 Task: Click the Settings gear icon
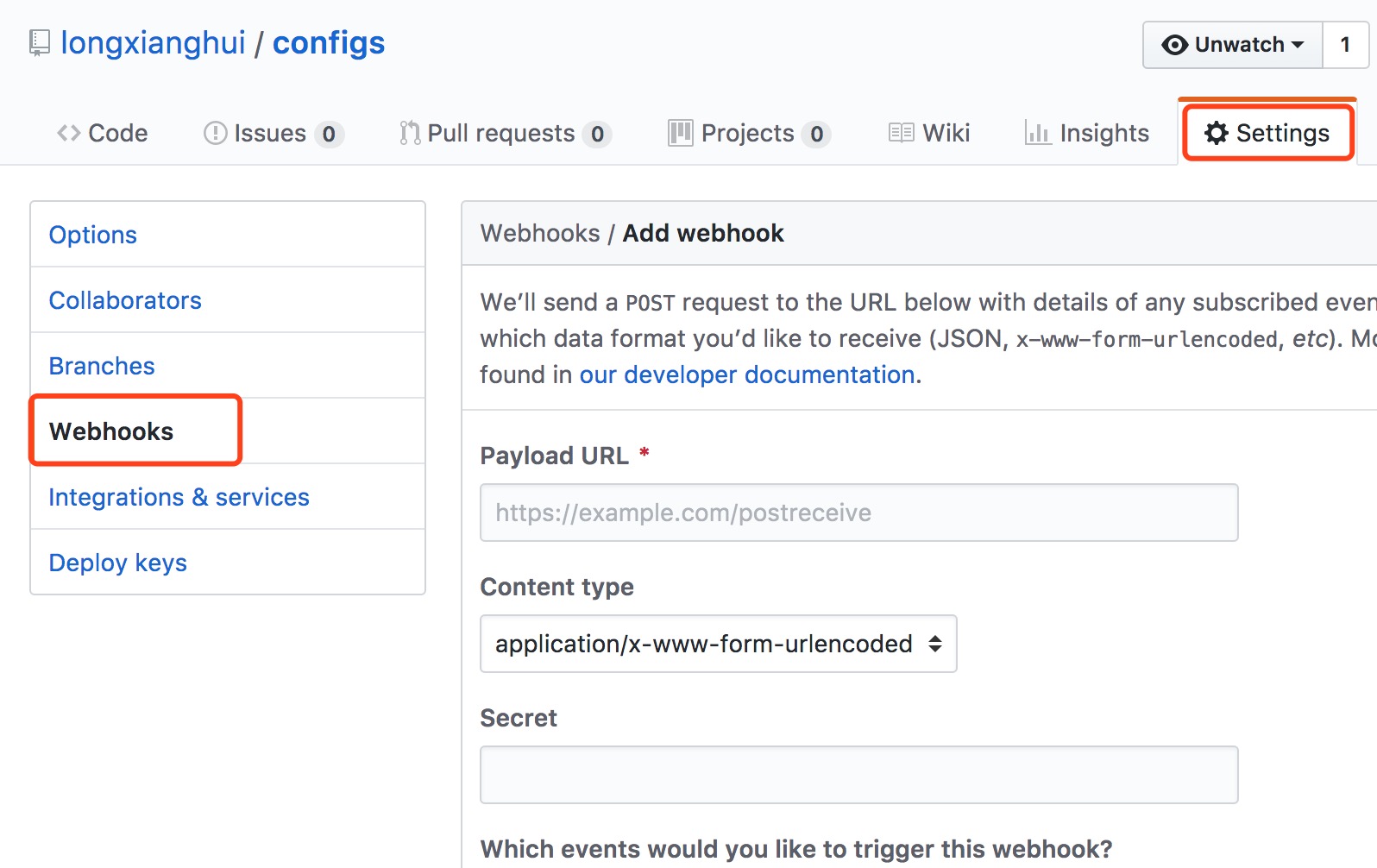coord(1217,133)
